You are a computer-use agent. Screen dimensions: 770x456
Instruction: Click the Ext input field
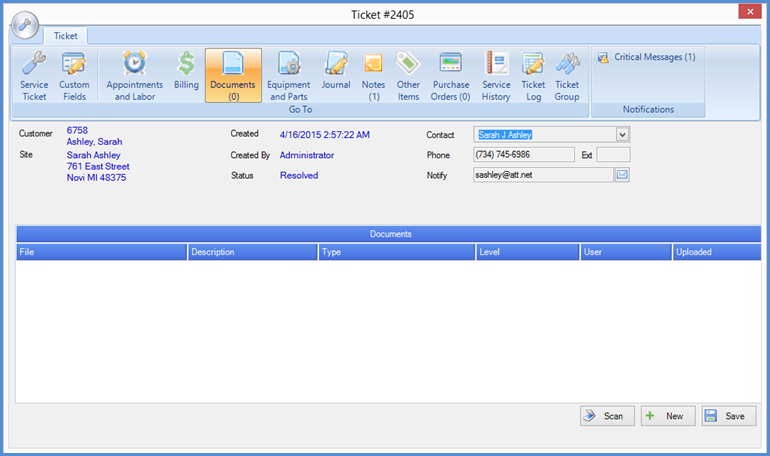coord(613,155)
